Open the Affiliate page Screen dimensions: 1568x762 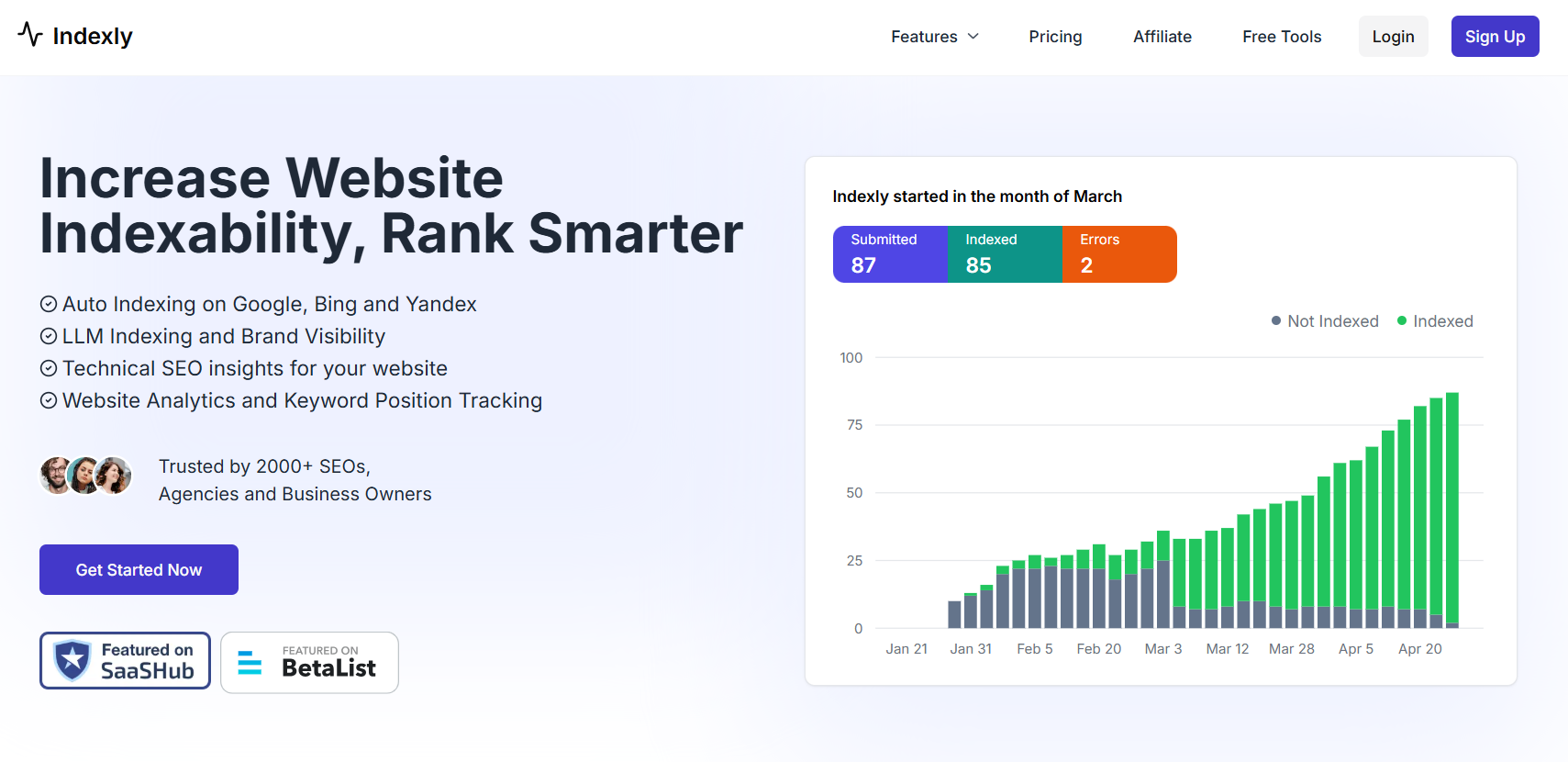point(1162,37)
